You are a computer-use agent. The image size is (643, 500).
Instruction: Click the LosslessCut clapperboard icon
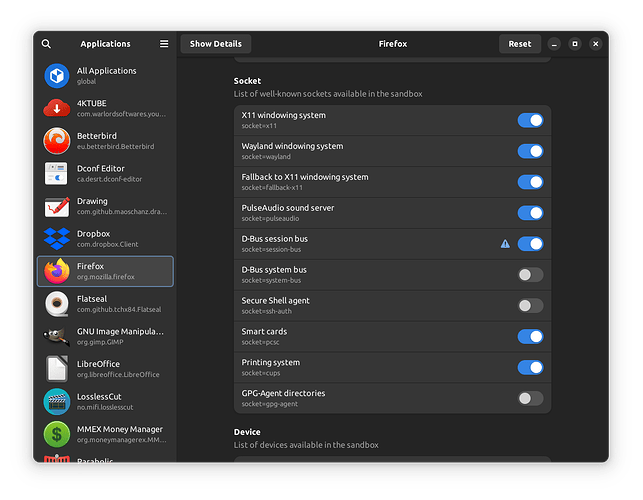click(x=57, y=402)
